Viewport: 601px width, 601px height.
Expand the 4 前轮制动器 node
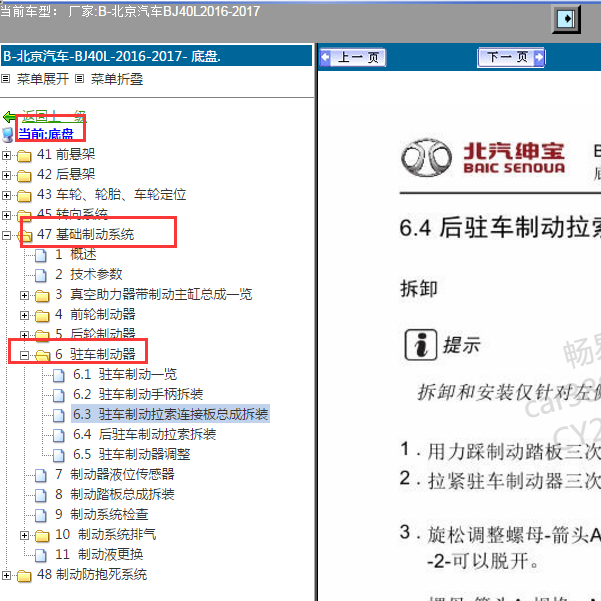coord(25,315)
